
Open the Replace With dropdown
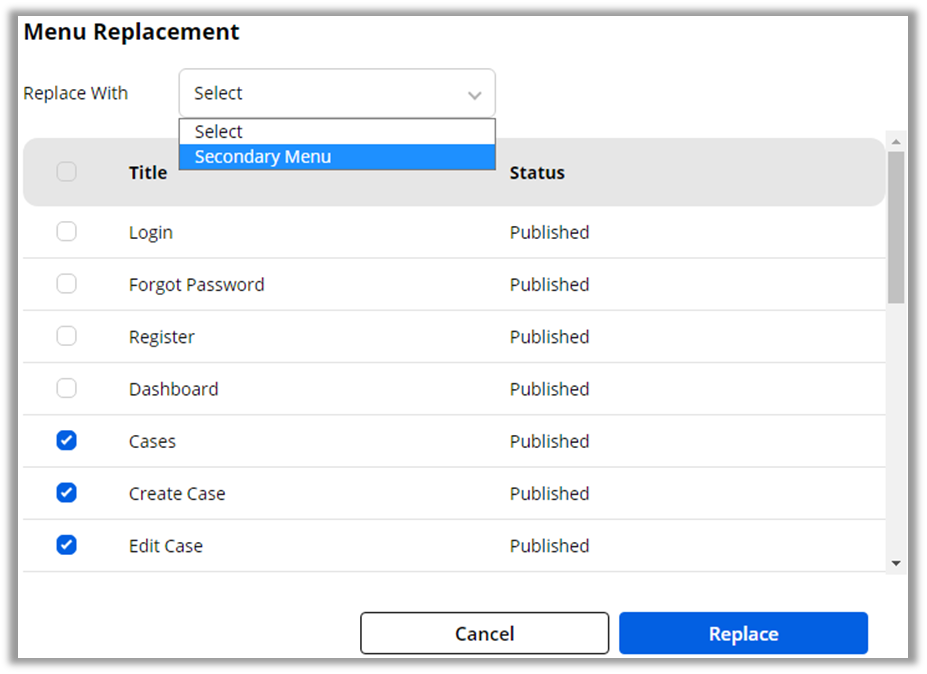click(x=336, y=93)
